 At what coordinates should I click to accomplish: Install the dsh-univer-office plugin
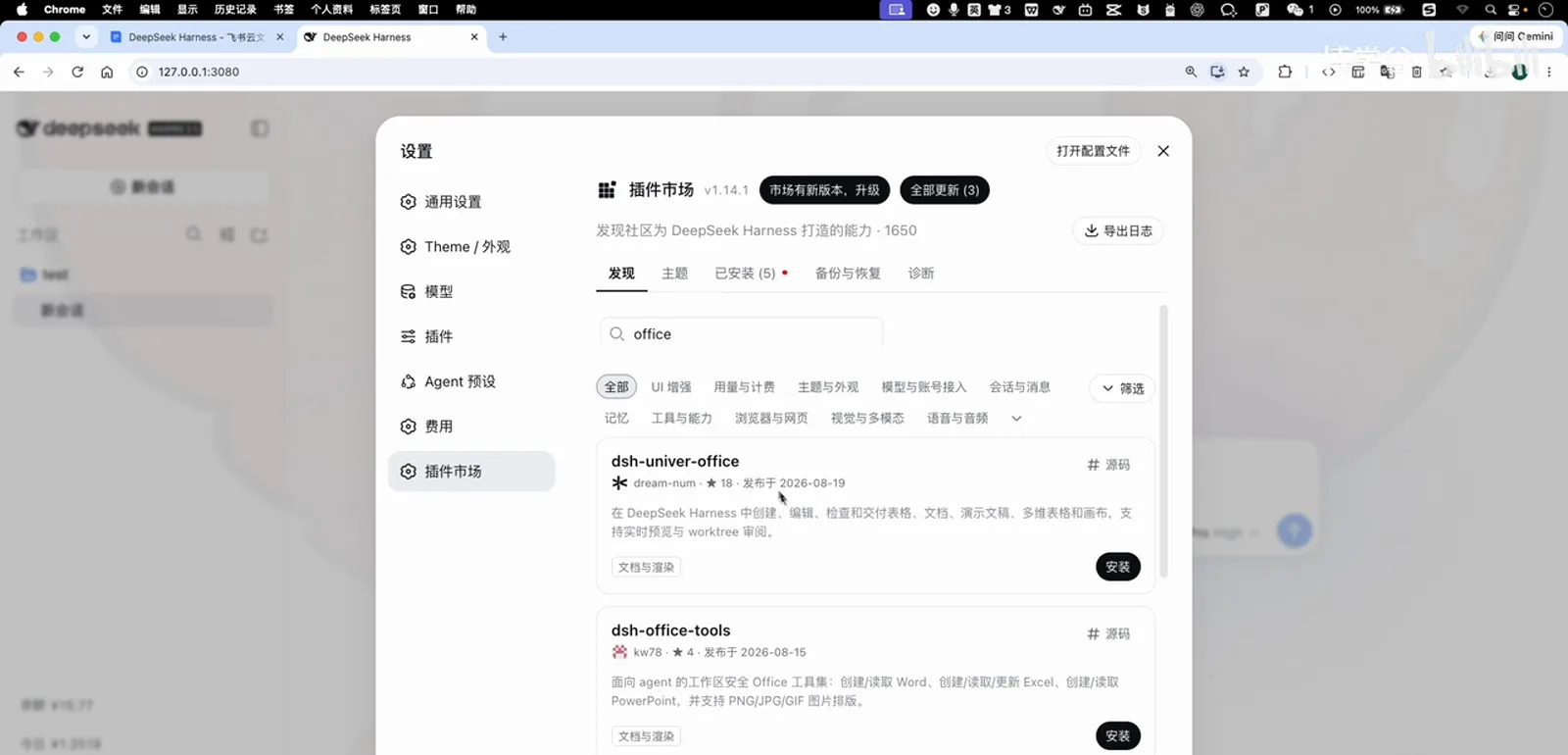1118,567
